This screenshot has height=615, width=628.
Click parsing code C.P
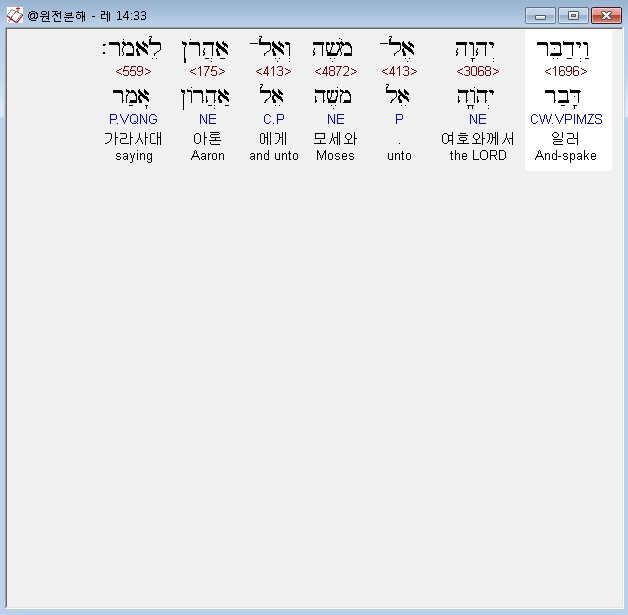[274, 119]
